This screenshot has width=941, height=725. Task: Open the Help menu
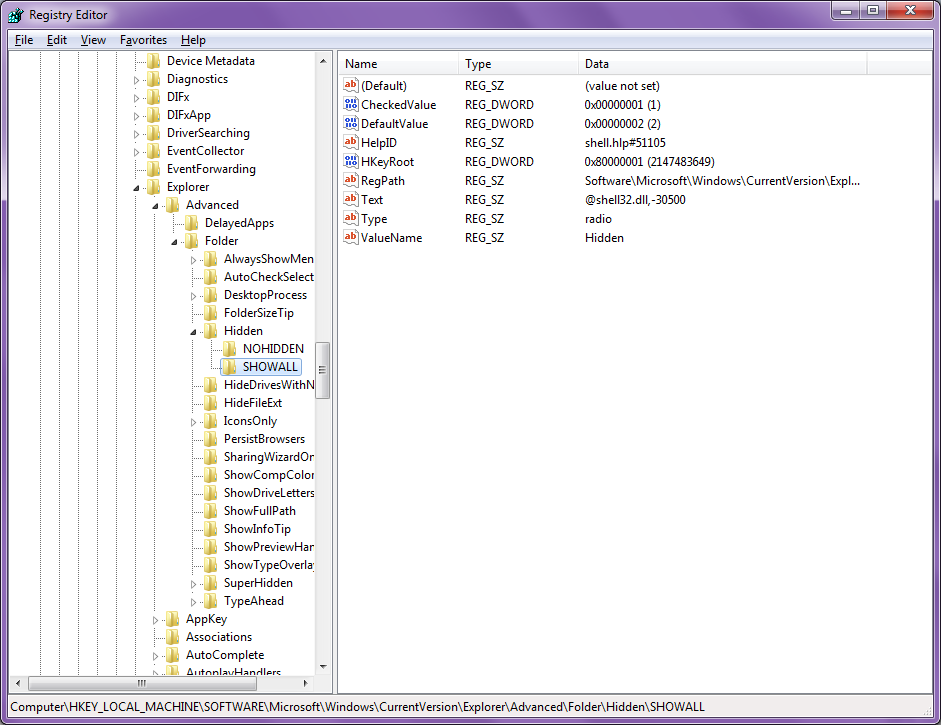tap(193, 40)
